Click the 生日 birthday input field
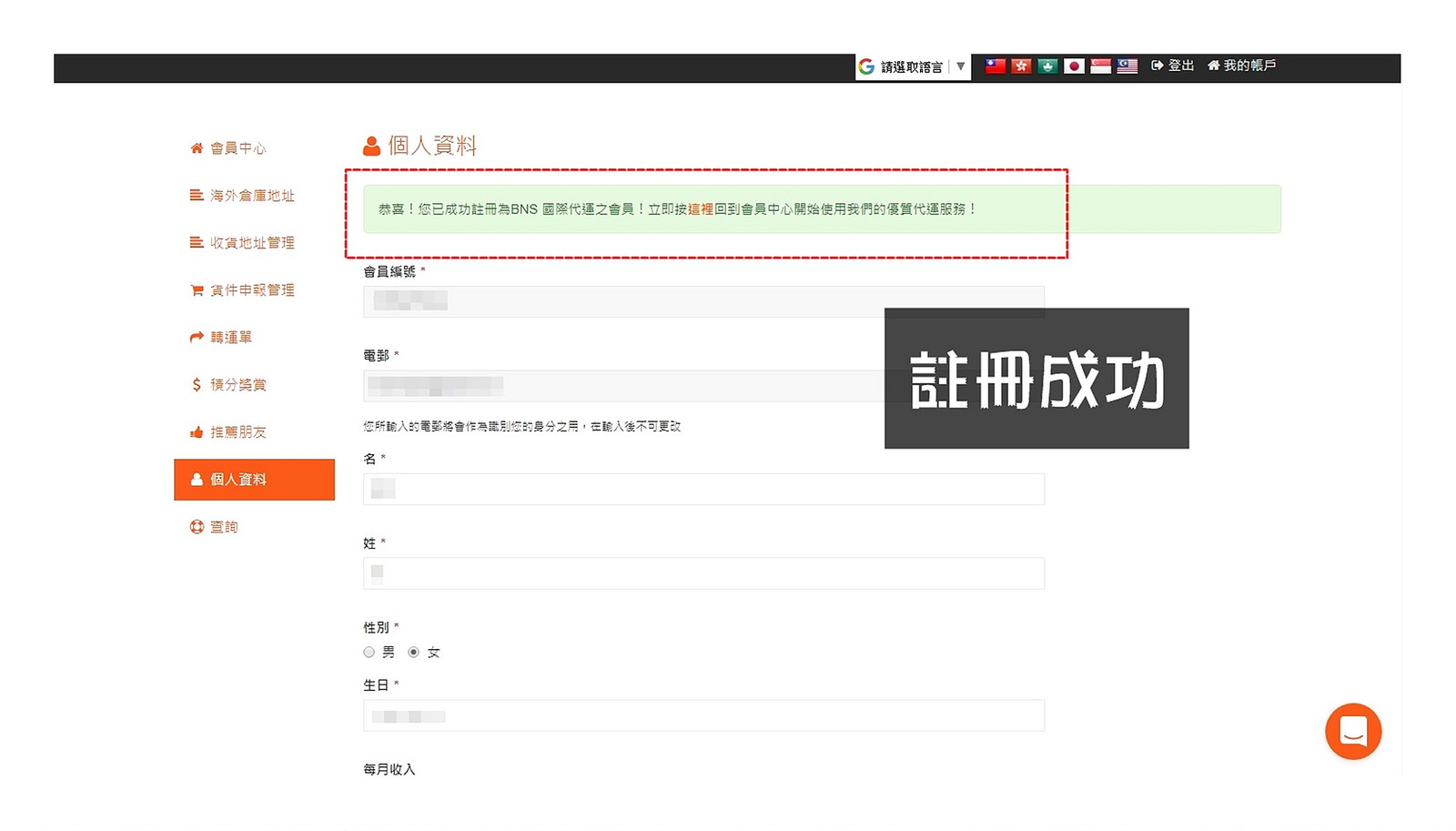Screen dimensions: 1456x831 point(703,716)
